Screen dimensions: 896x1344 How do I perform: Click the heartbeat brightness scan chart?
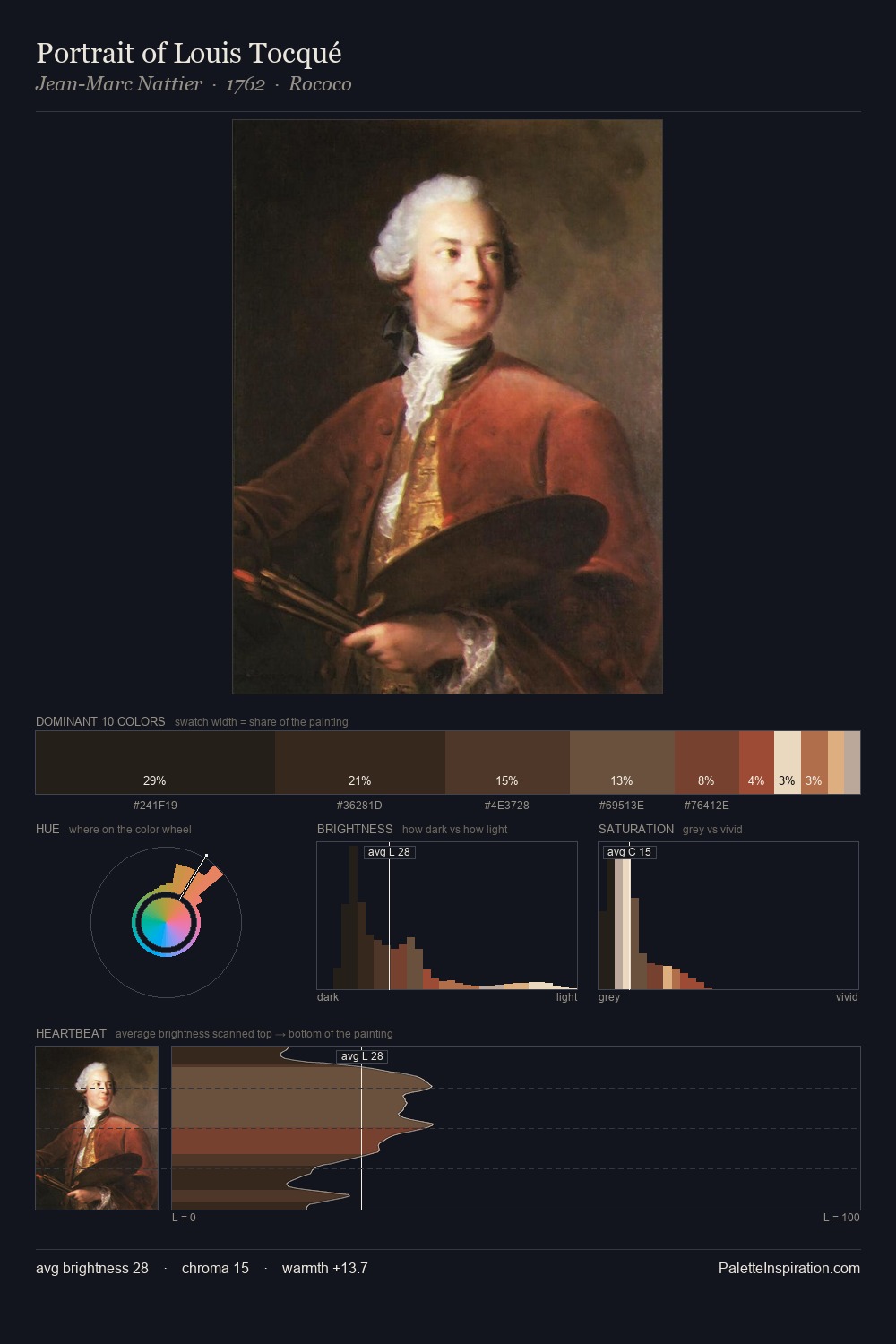[516, 1128]
